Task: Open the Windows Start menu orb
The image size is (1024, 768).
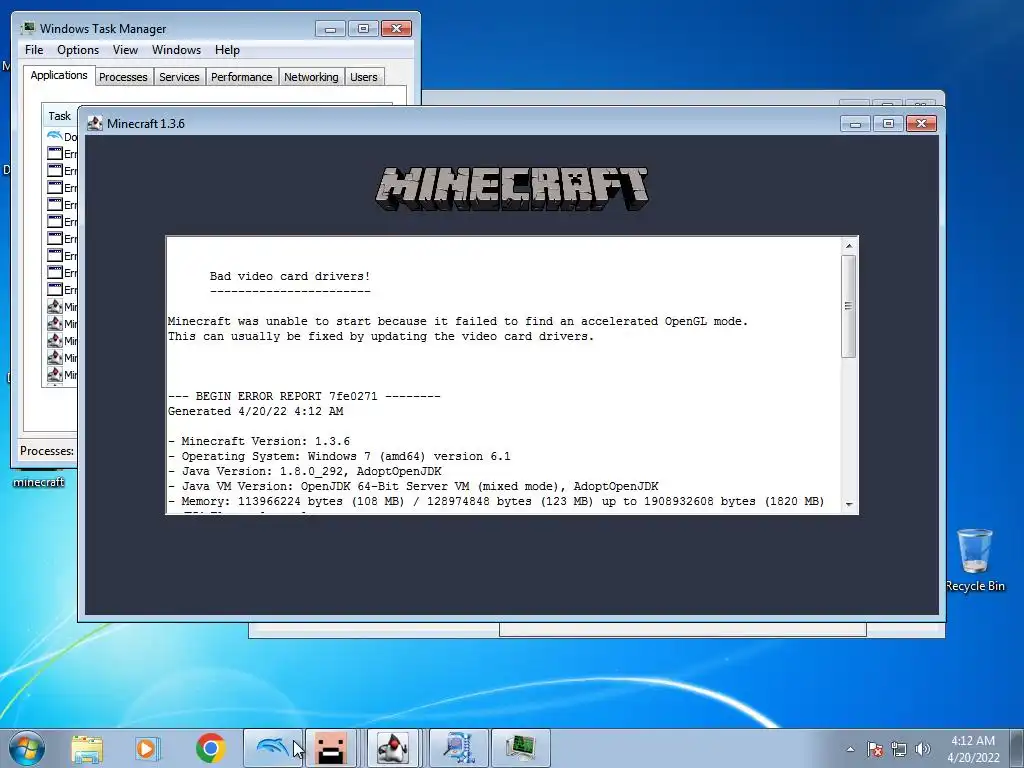Action: tap(26, 748)
